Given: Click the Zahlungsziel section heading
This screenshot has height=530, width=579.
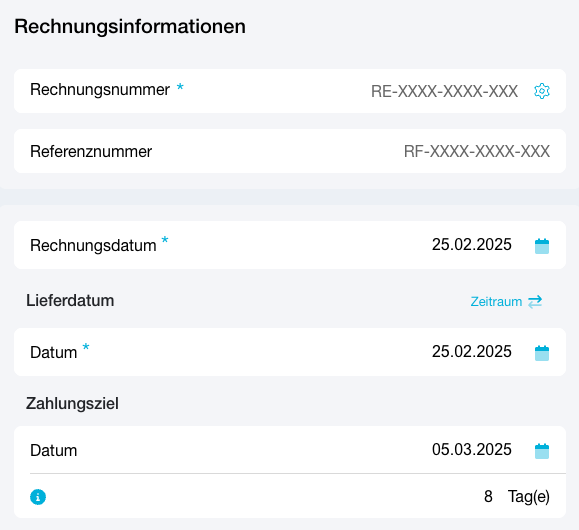Looking at the screenshot, I should pos(72,403).
